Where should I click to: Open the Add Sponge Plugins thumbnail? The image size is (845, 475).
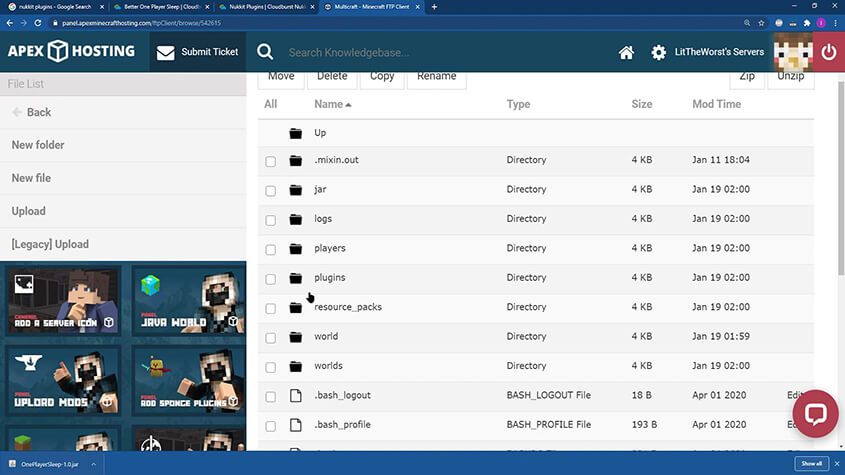[x=189, y=381]
